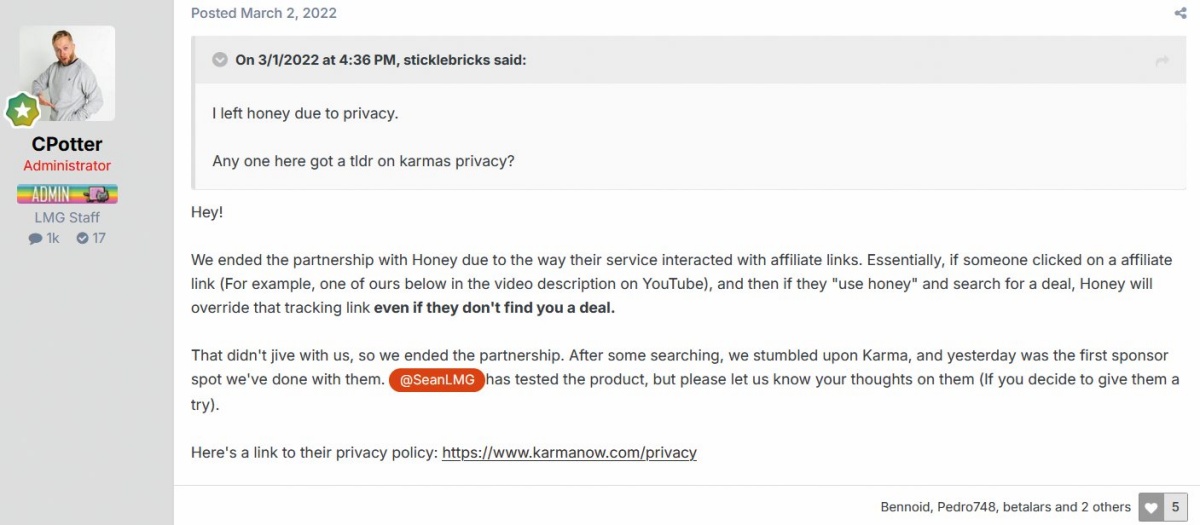
Task: Open the reaction count of 5
Action: point(1176,507)
